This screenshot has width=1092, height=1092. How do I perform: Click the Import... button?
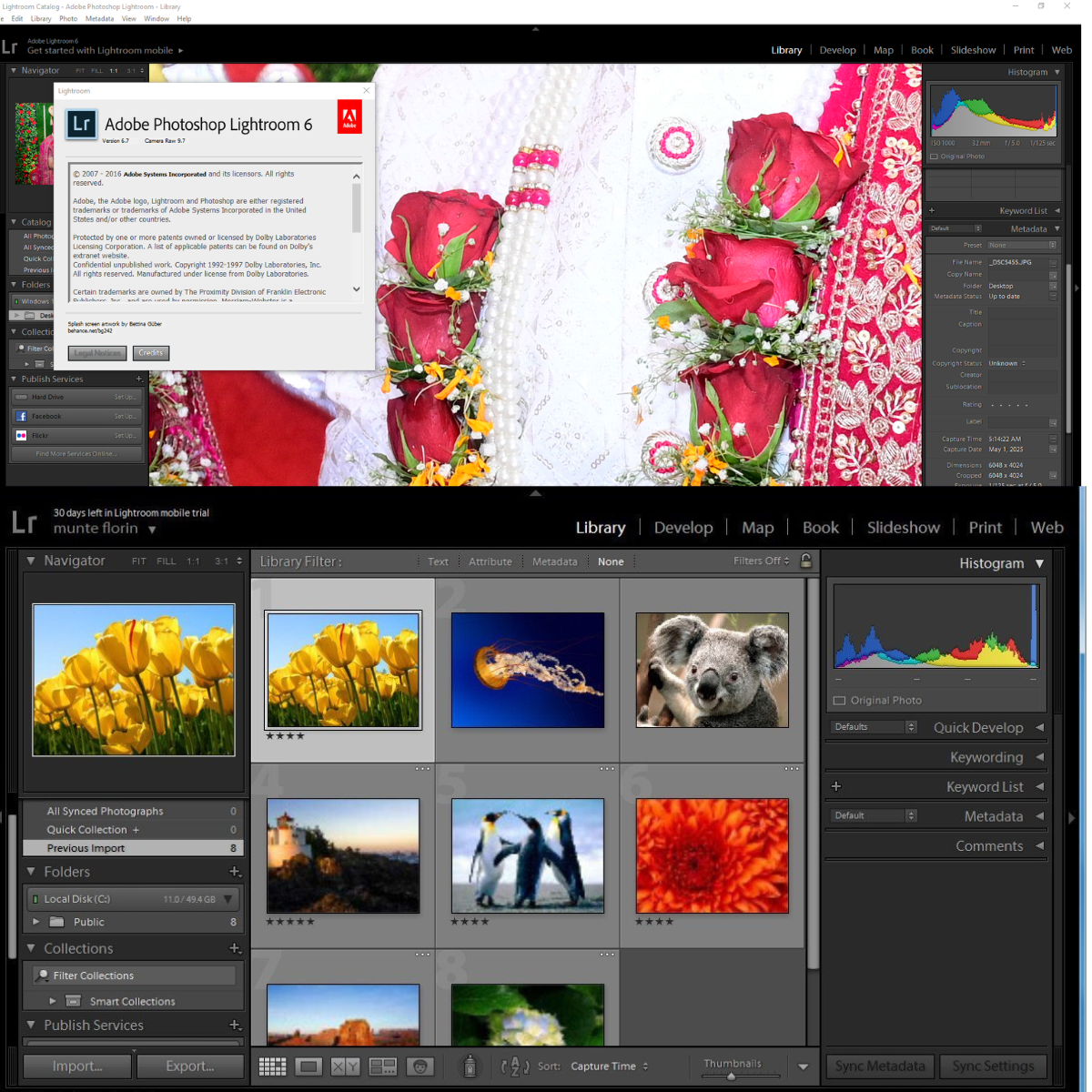(x=77, y=1067)
